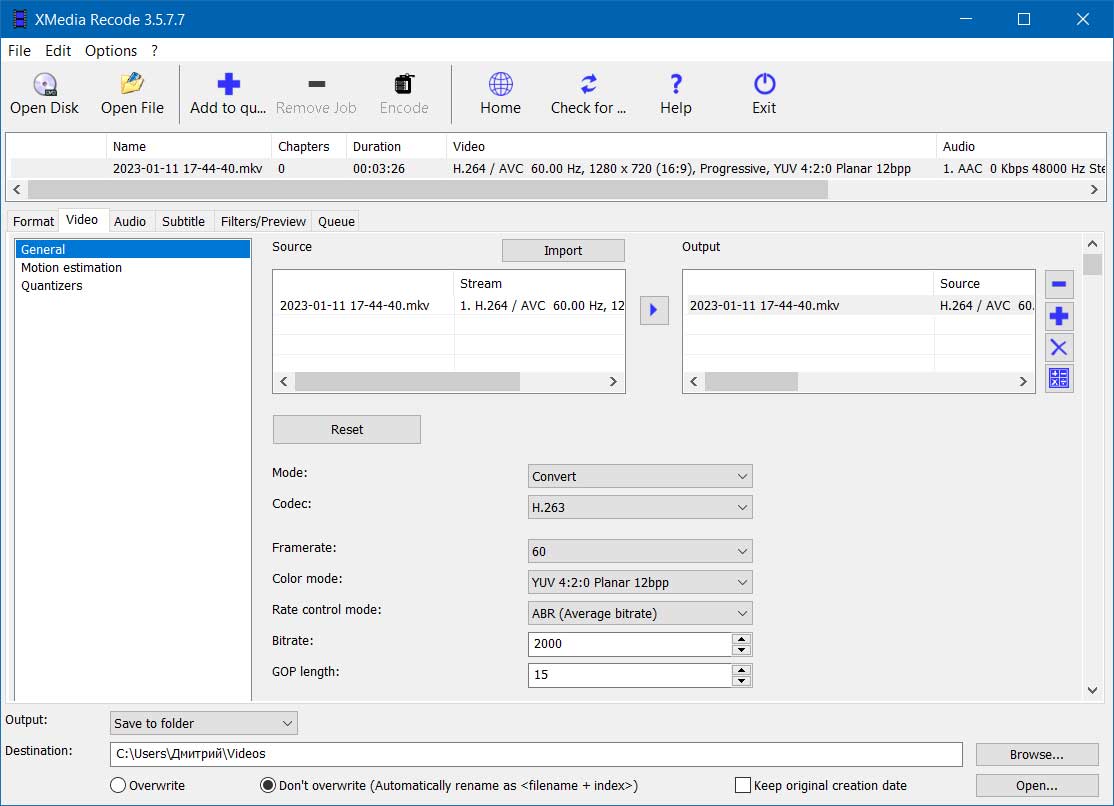
Task: Select output stream row in Output list
Action: pos(859,306)
